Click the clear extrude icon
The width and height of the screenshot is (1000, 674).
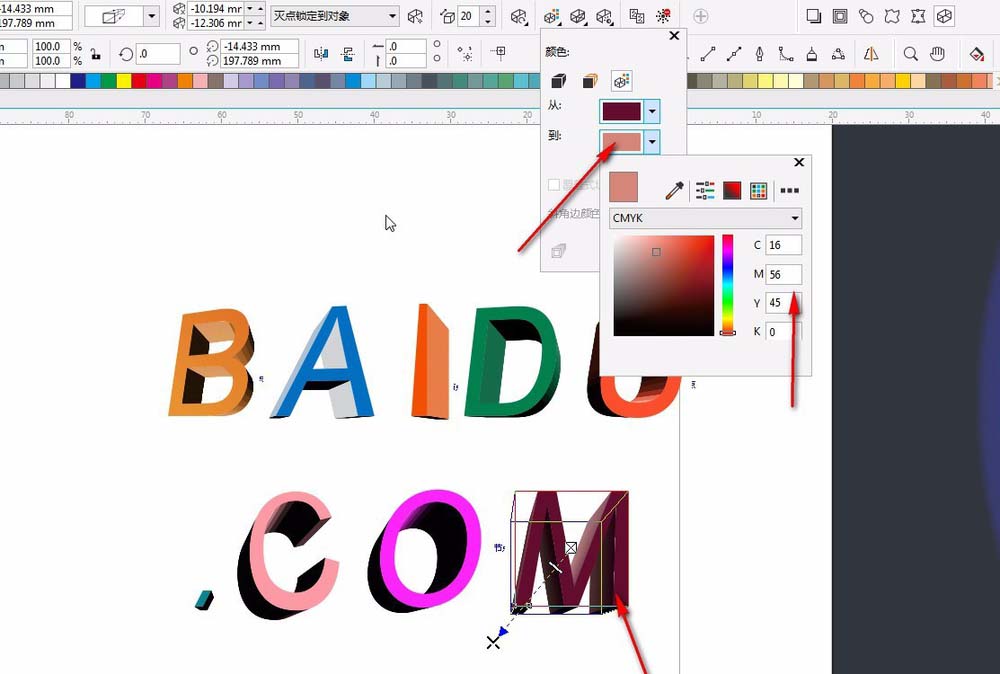coord(663,17)
